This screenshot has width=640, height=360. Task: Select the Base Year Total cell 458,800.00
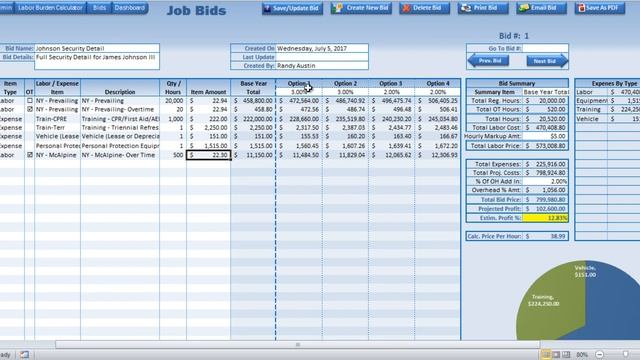[253, 100]
